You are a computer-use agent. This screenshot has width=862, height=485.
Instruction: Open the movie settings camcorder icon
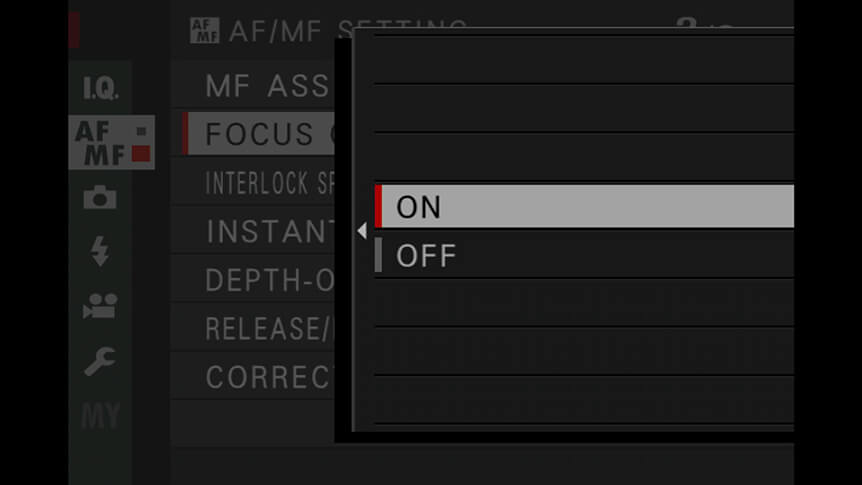100,306
